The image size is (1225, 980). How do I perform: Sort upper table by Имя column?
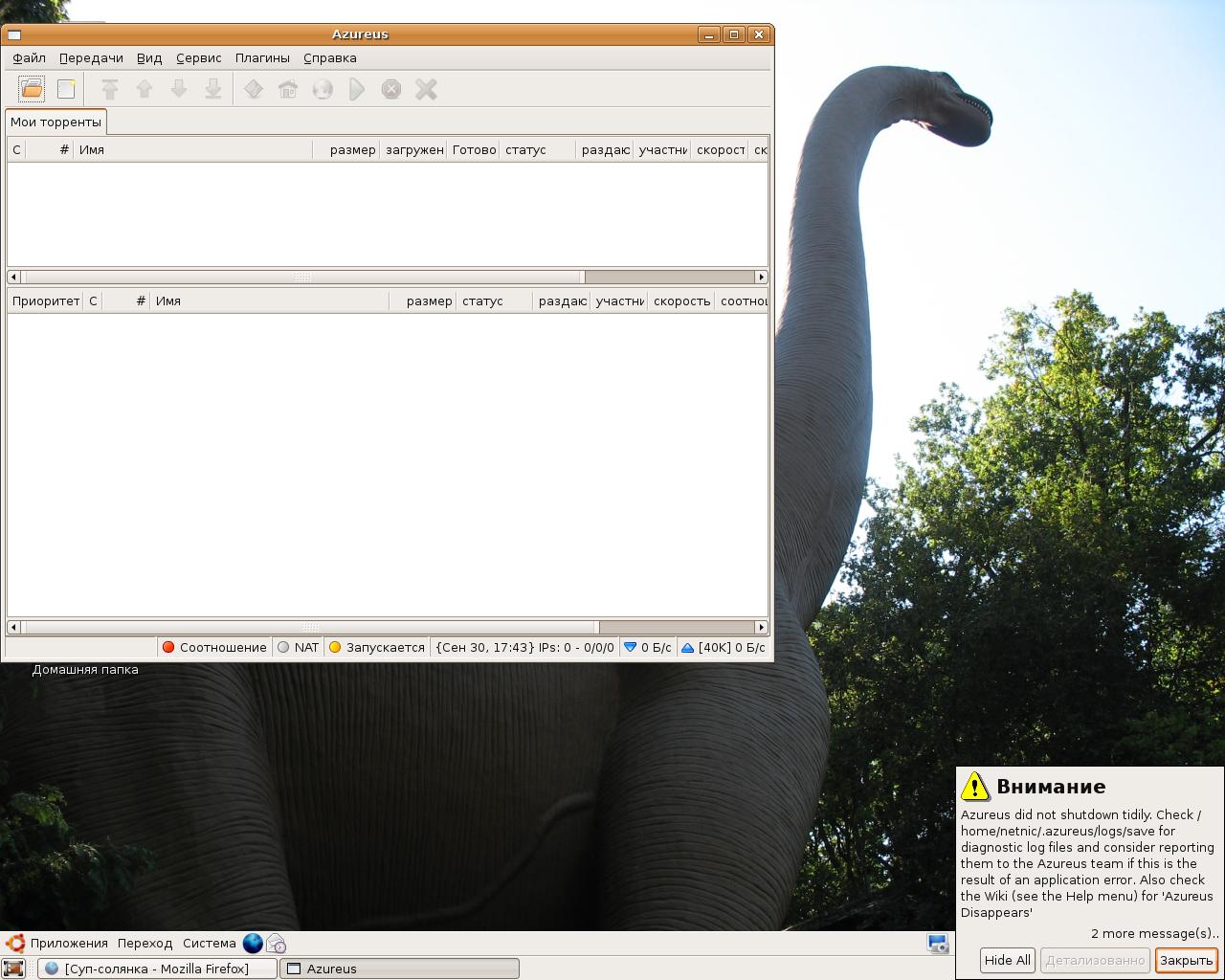[193, 149]
